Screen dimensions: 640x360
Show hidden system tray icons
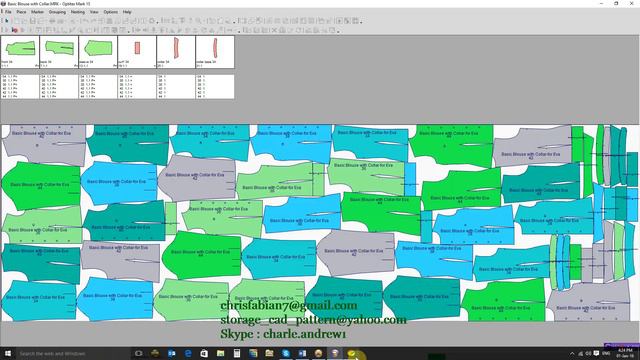coord(572,353)
